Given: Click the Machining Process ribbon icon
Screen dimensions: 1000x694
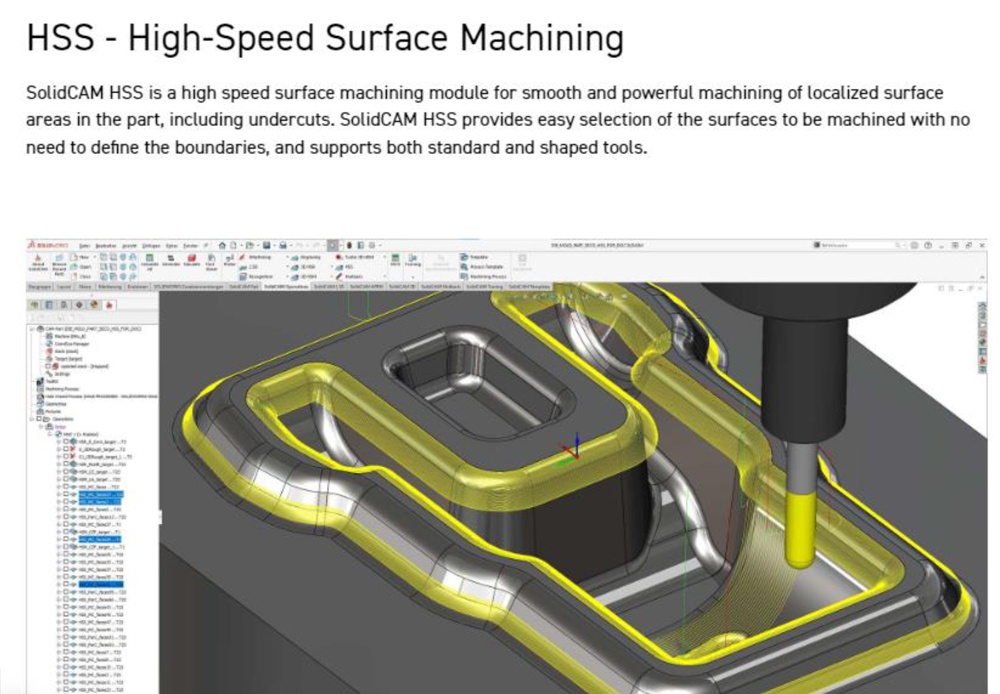Looking at the screenshot, I should (x=464, y=276).
